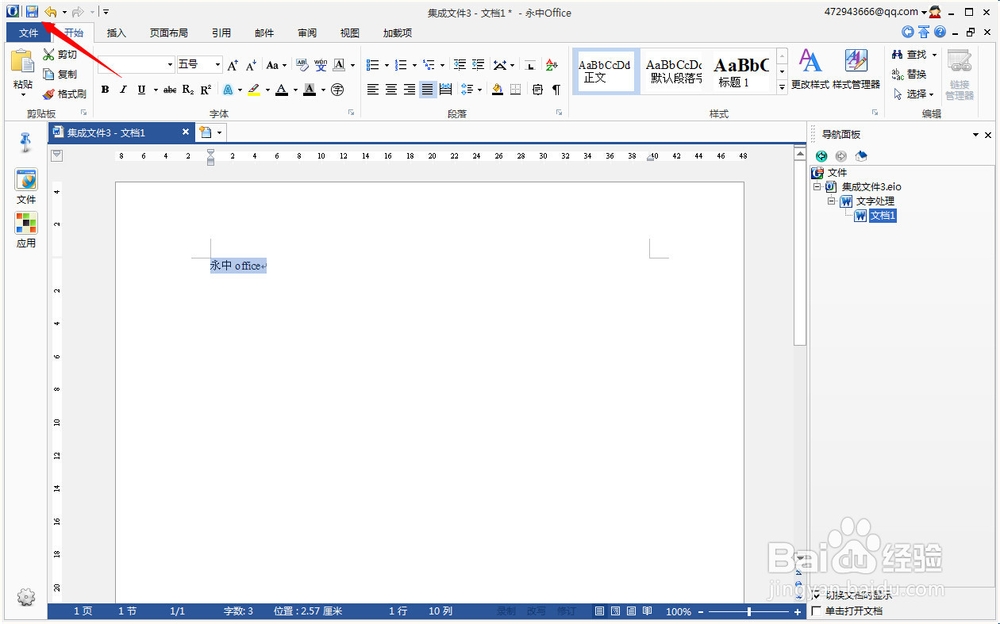Expand the styles gallery more button
The height and width of the screenshot is (624, 1000).
coord(782,87)
